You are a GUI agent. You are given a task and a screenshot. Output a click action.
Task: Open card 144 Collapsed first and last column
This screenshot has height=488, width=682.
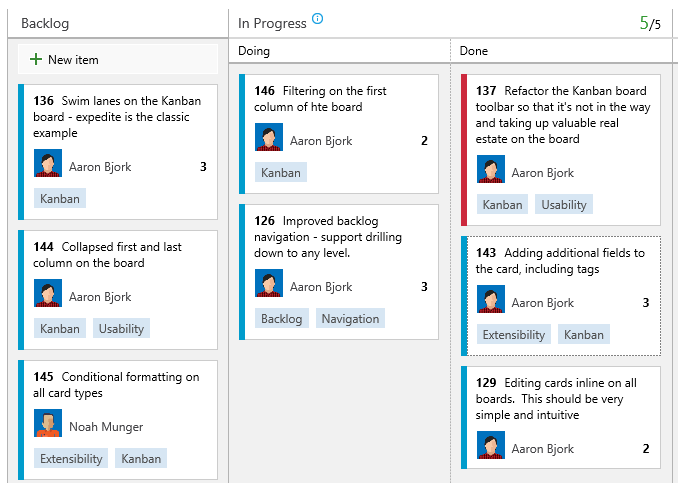[x=107, y=255]
